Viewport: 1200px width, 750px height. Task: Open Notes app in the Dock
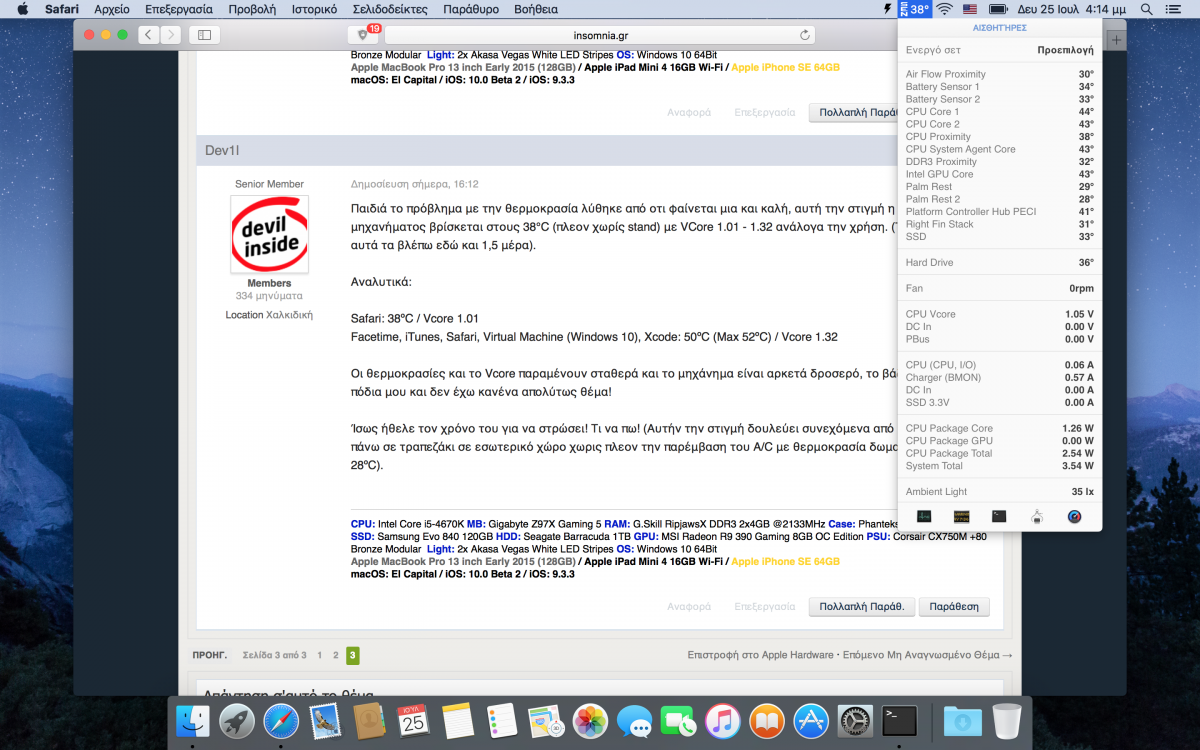458,720
